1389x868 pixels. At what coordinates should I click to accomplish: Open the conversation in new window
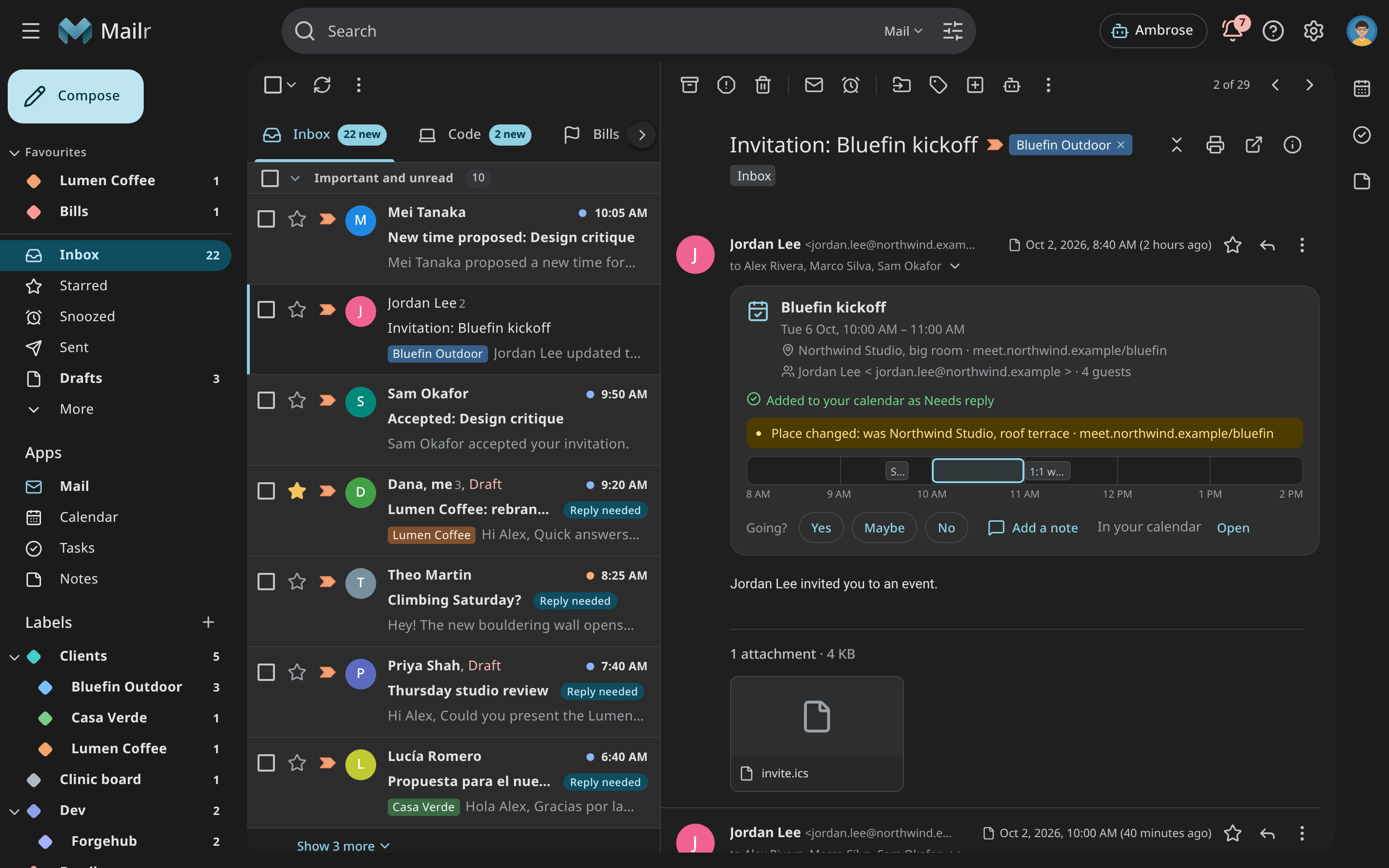(1253, 145)
